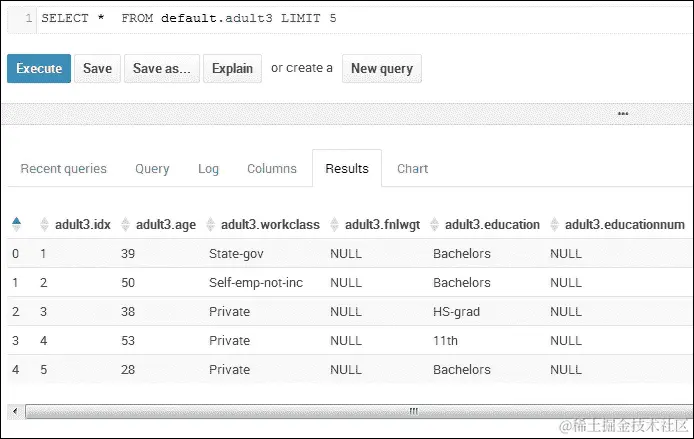The height and width of the screenshot is (439, 694).
Task: Open the Chart tab
Action: (413, 169)
